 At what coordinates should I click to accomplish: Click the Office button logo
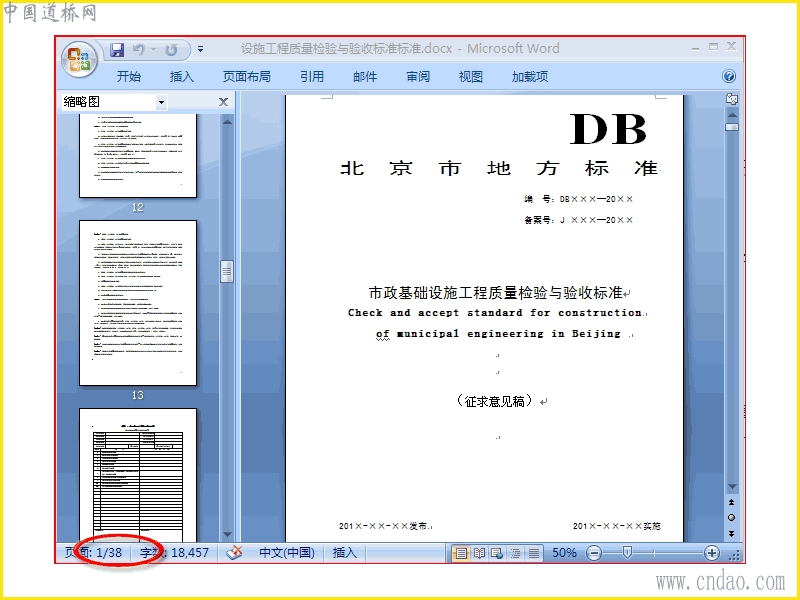79,59
